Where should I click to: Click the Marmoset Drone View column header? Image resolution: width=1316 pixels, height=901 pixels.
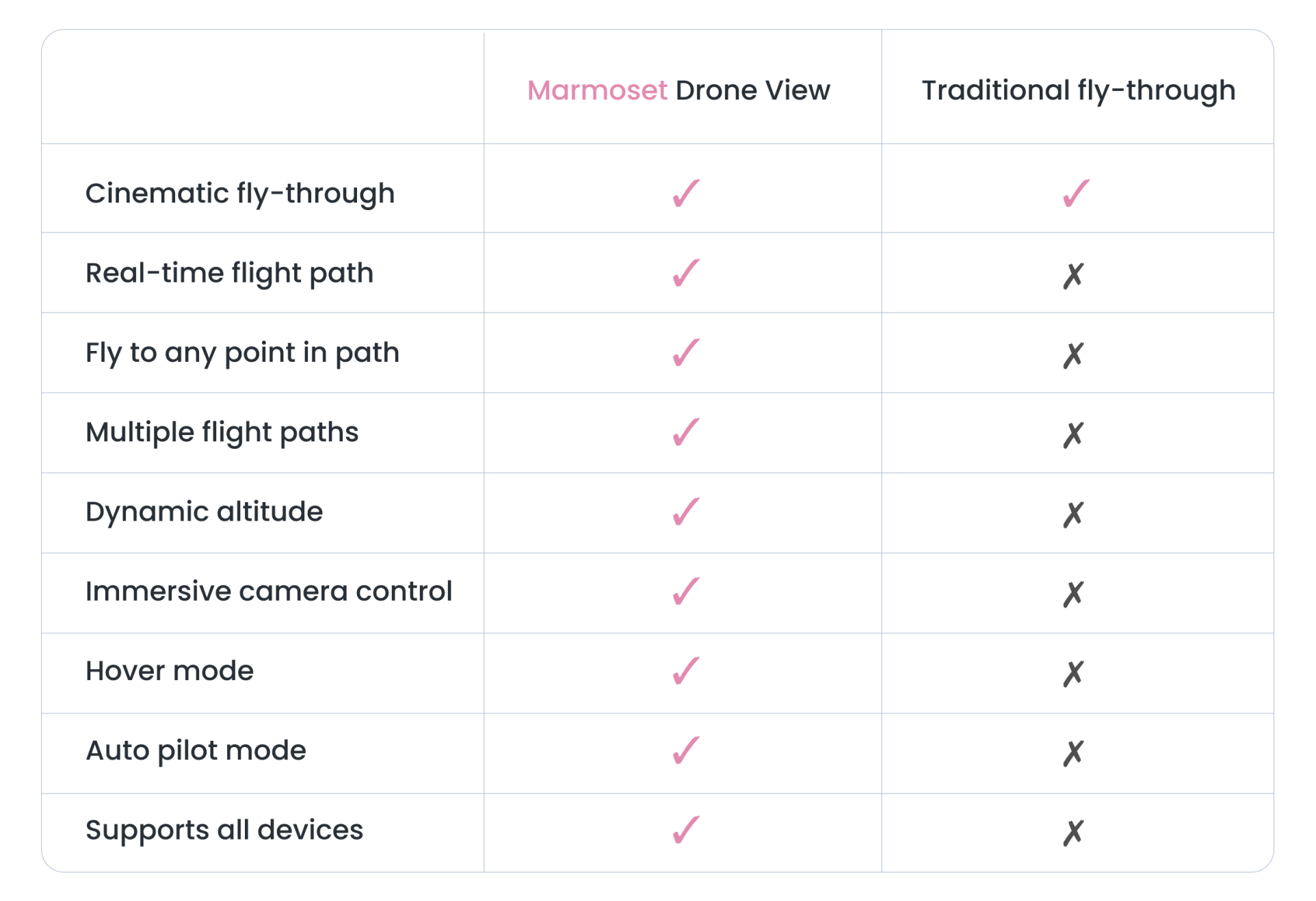pyautogui.click(x=679, y=90)
